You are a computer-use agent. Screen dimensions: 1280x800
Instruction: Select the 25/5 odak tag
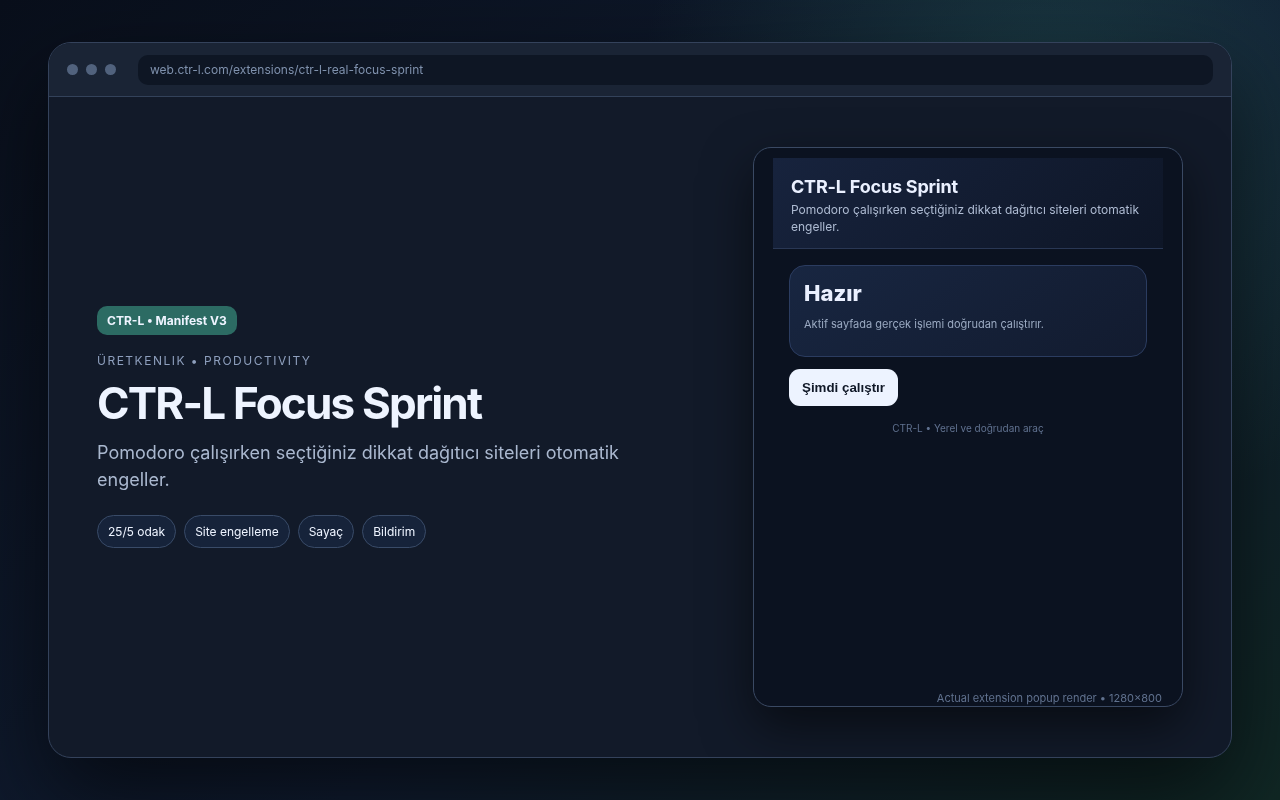136,531
